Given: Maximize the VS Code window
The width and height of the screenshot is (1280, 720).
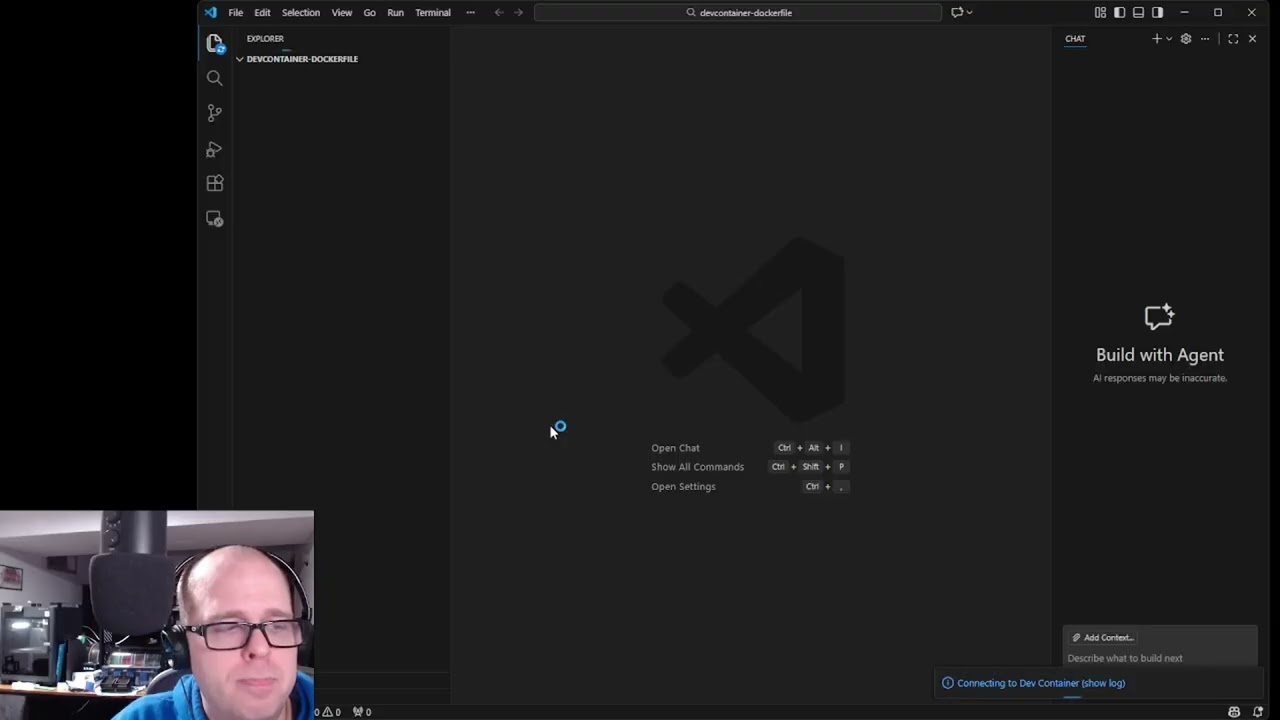Looking at the screenshot, I should click(x=1218, y=12).
